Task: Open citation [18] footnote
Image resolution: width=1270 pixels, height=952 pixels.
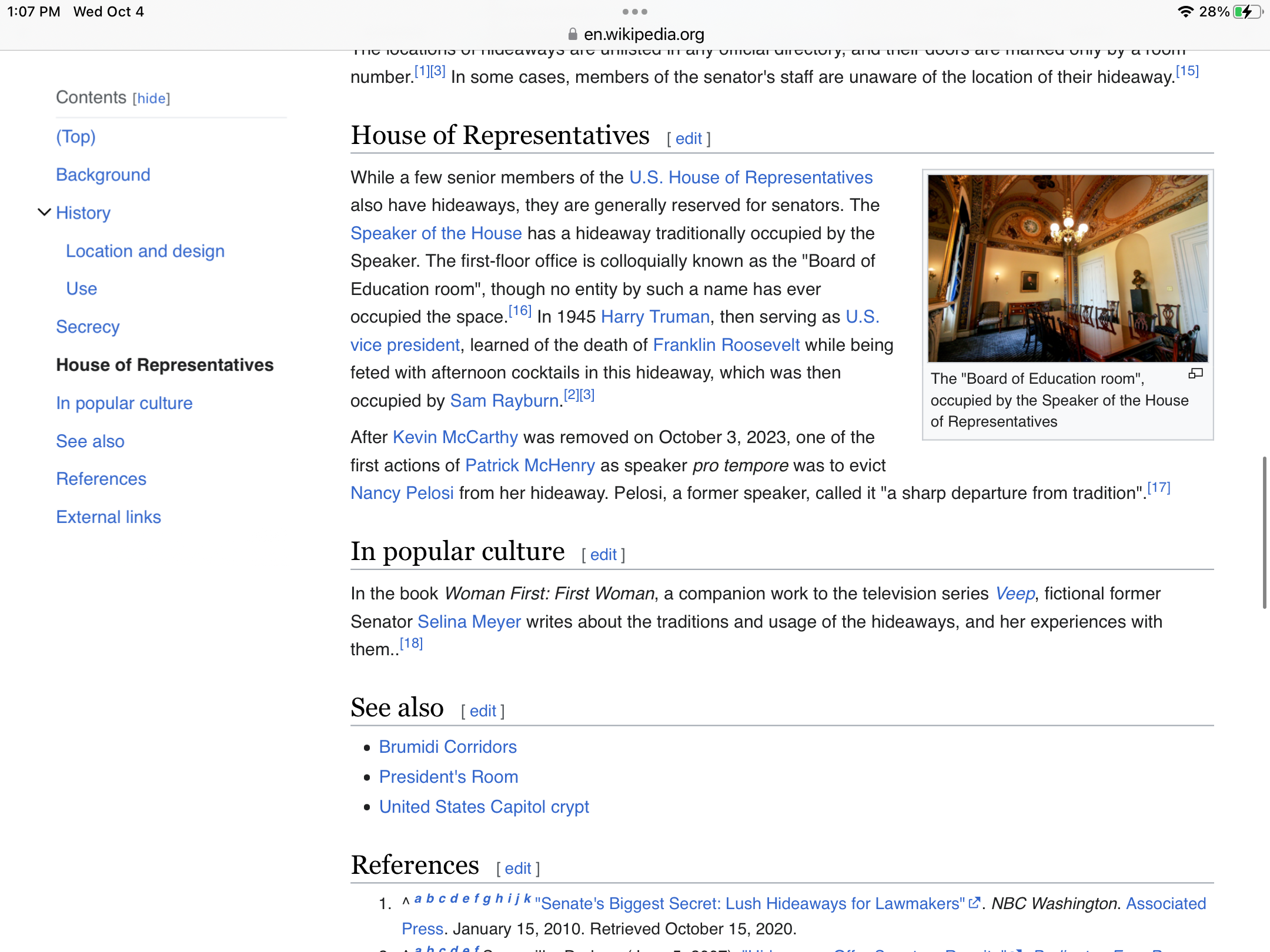Action: [411, 643]
